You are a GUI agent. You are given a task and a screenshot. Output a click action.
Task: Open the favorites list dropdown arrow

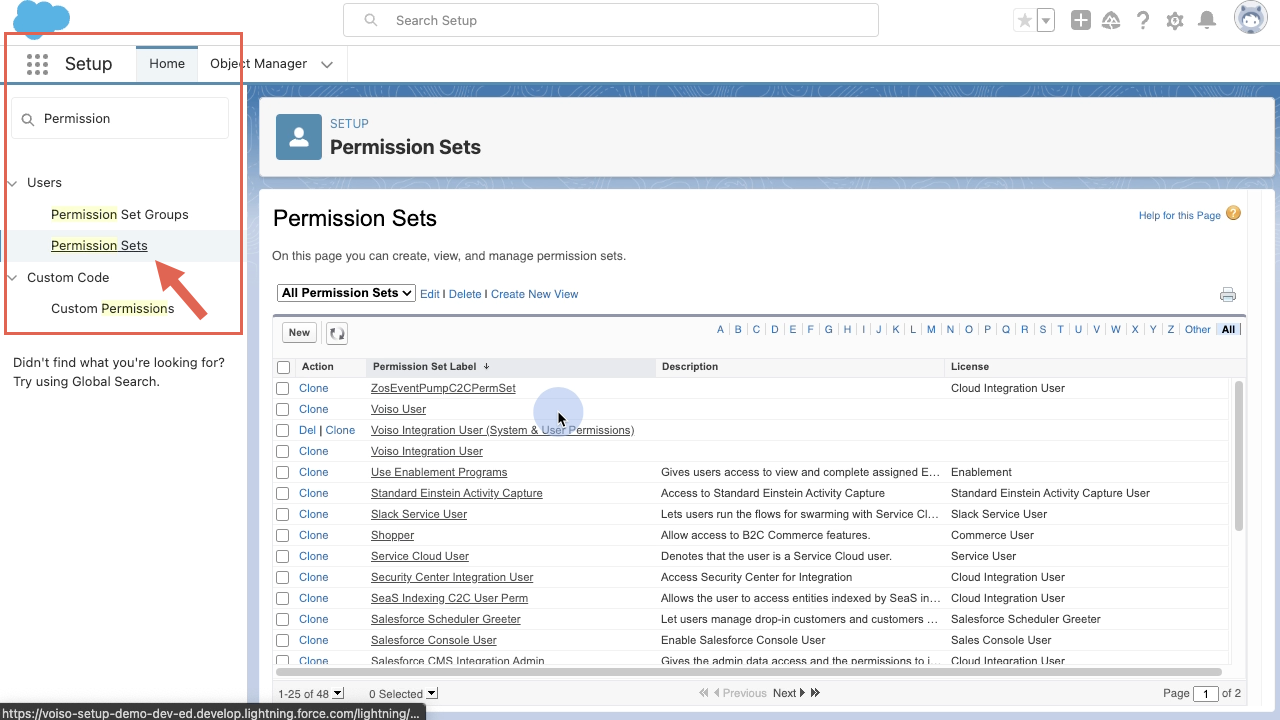pos(1046,20)
